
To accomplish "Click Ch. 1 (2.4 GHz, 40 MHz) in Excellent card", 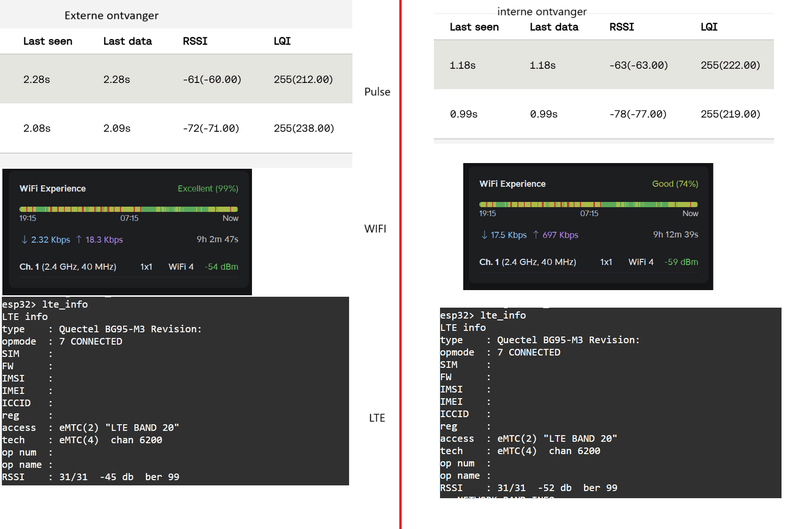I will [68, 267].
